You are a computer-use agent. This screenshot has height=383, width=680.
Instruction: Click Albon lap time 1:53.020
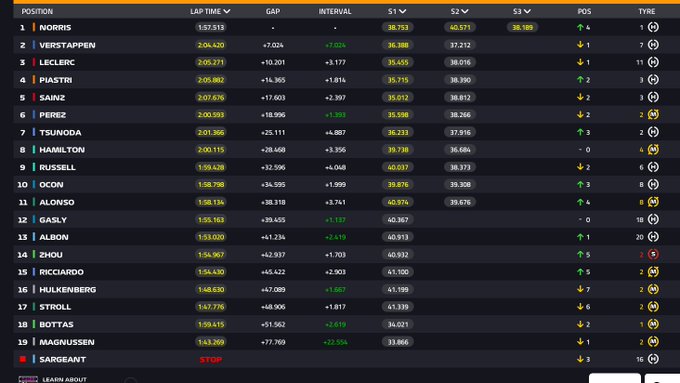(x=211, y=237)
